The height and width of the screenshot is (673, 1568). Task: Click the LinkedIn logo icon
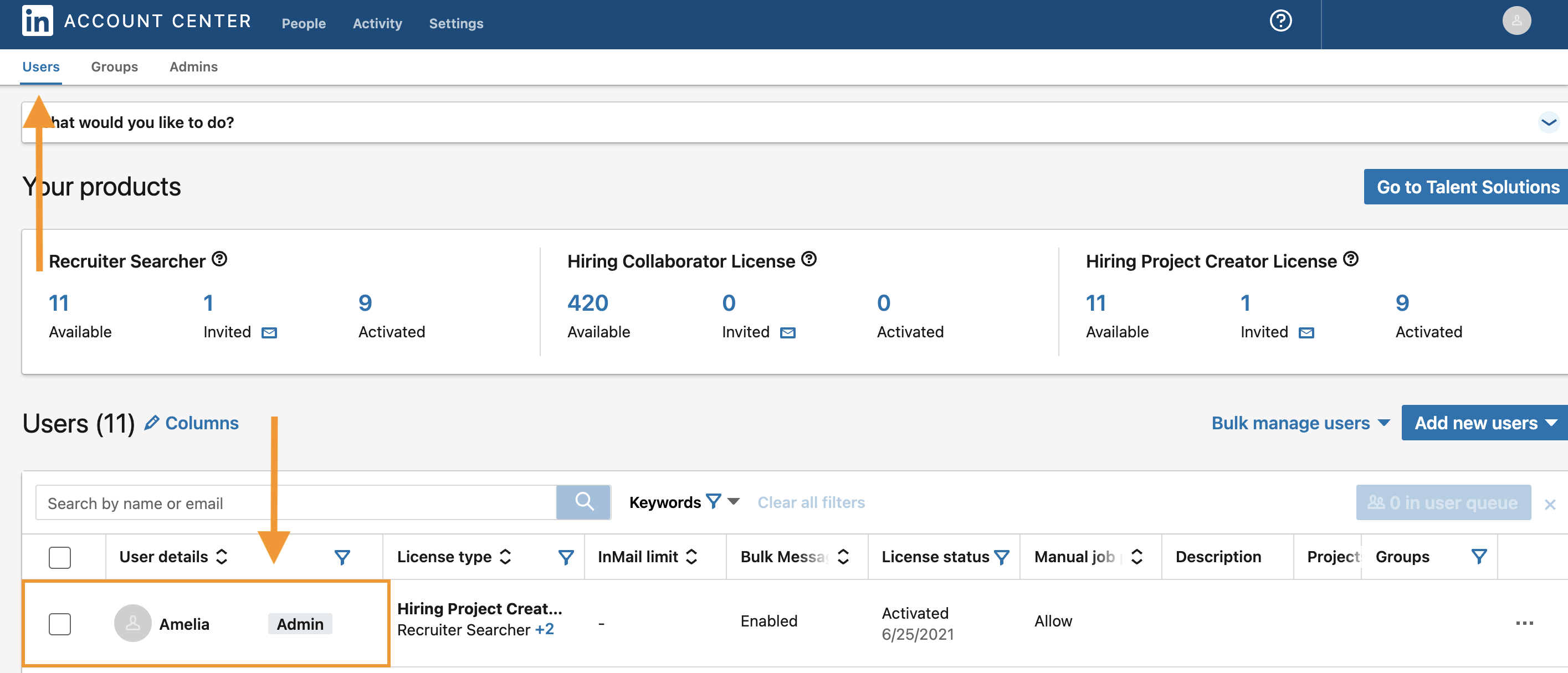tap(37, 21)
